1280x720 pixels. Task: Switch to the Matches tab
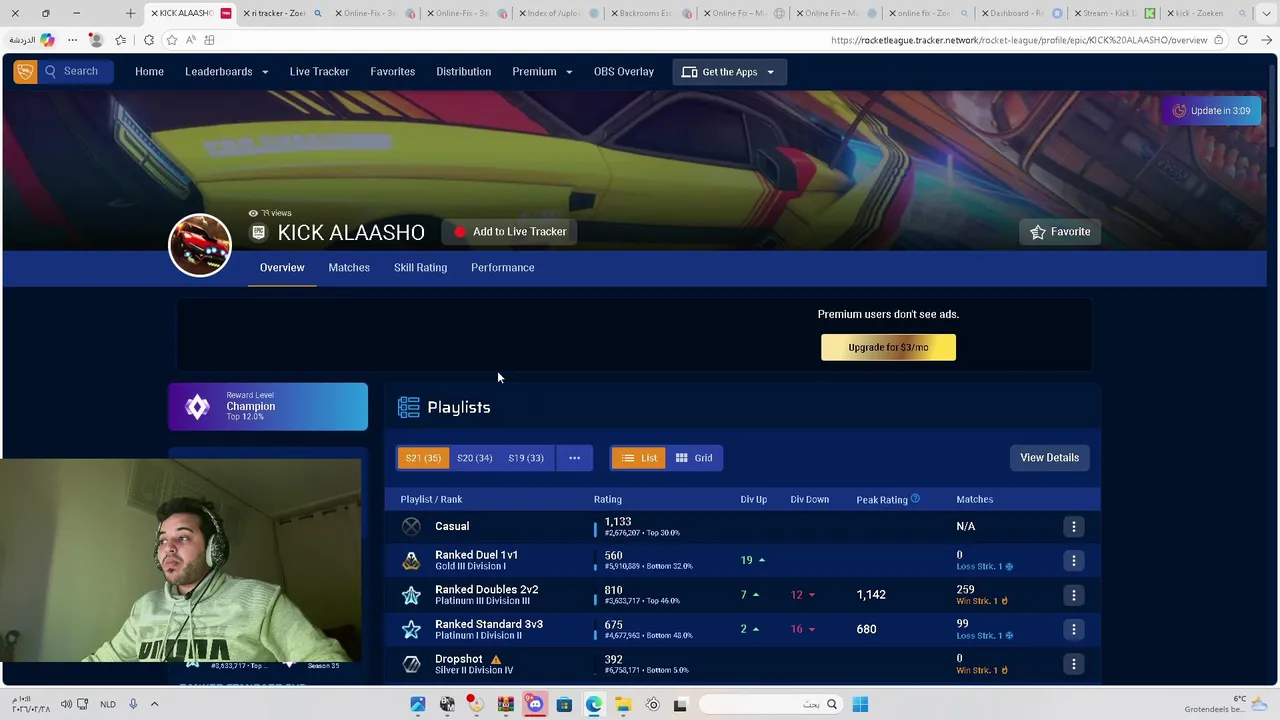click(x=349, y=268)
